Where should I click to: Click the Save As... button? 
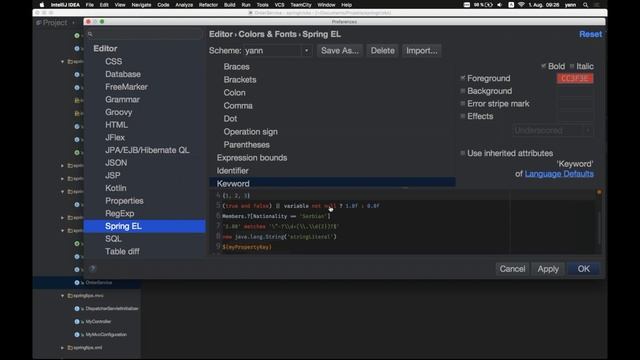340,51
